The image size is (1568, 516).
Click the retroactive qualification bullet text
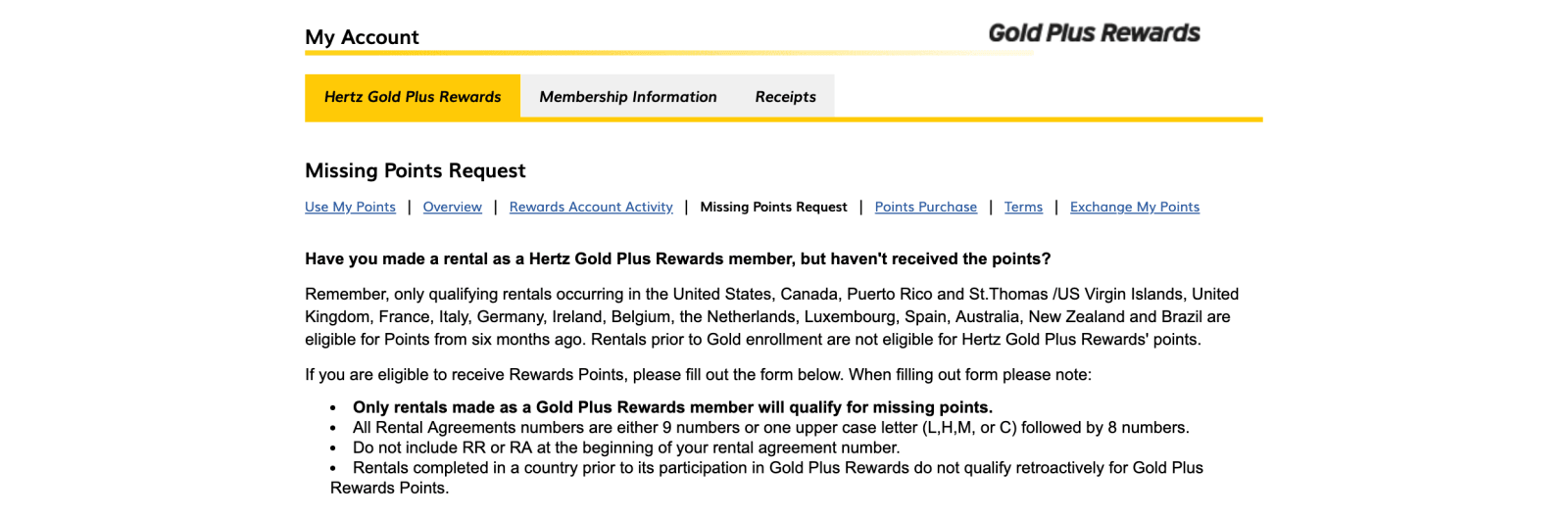click(767, 478)
